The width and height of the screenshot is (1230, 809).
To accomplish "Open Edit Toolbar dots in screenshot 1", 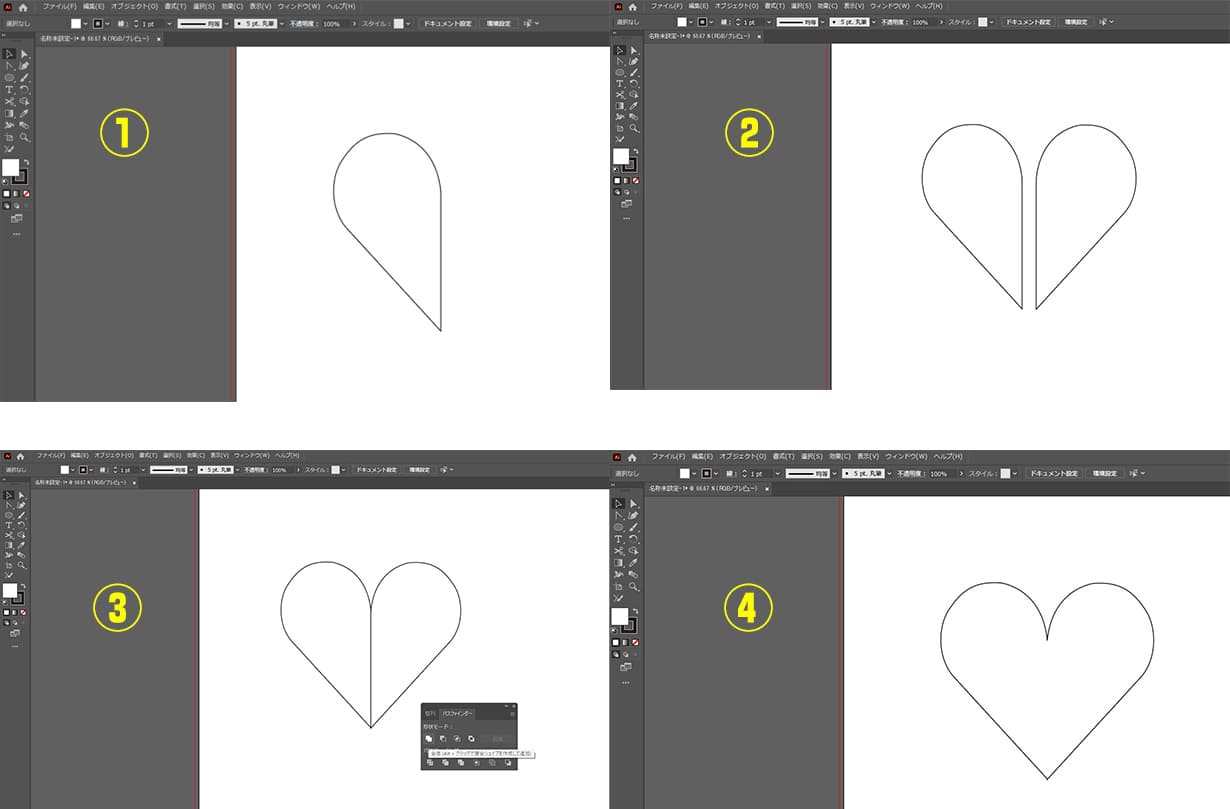I will pyautogui.click(x=16, y=234).
